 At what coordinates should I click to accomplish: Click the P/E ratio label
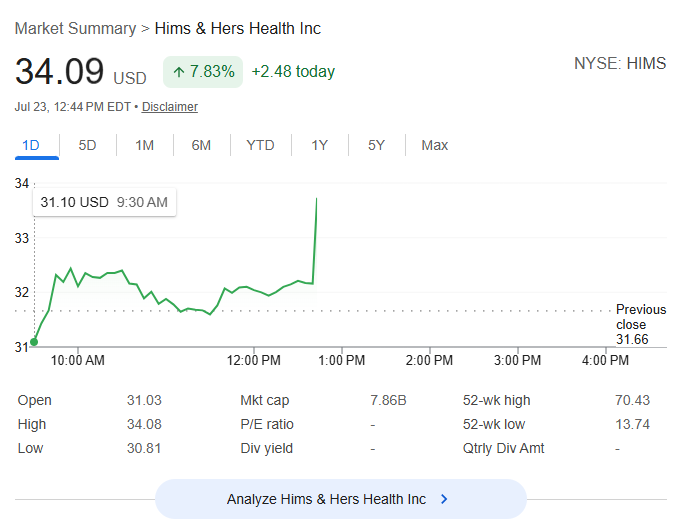[x=267, y=424]
